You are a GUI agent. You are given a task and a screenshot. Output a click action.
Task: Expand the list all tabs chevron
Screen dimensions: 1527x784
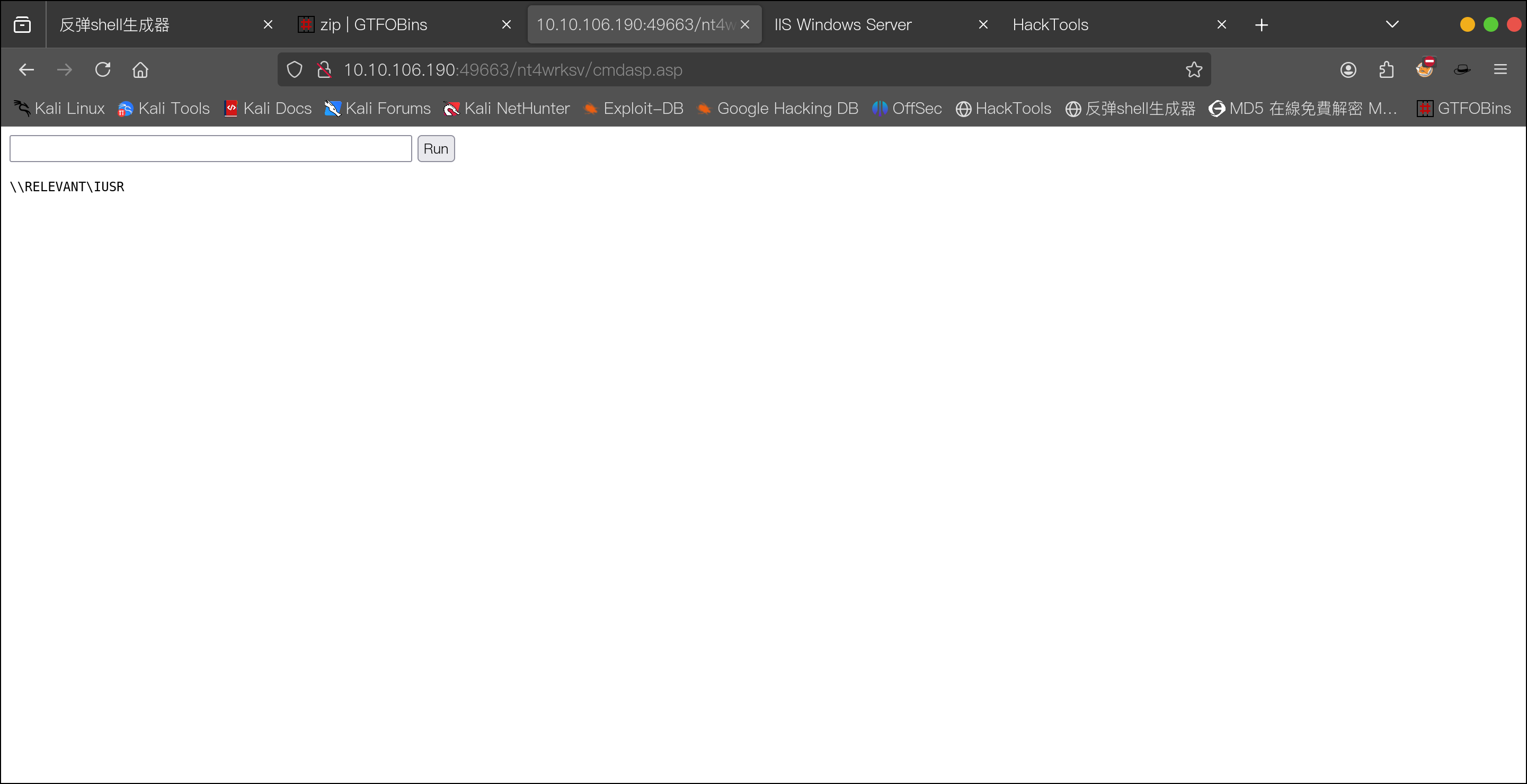click(x=1392, y=24)
